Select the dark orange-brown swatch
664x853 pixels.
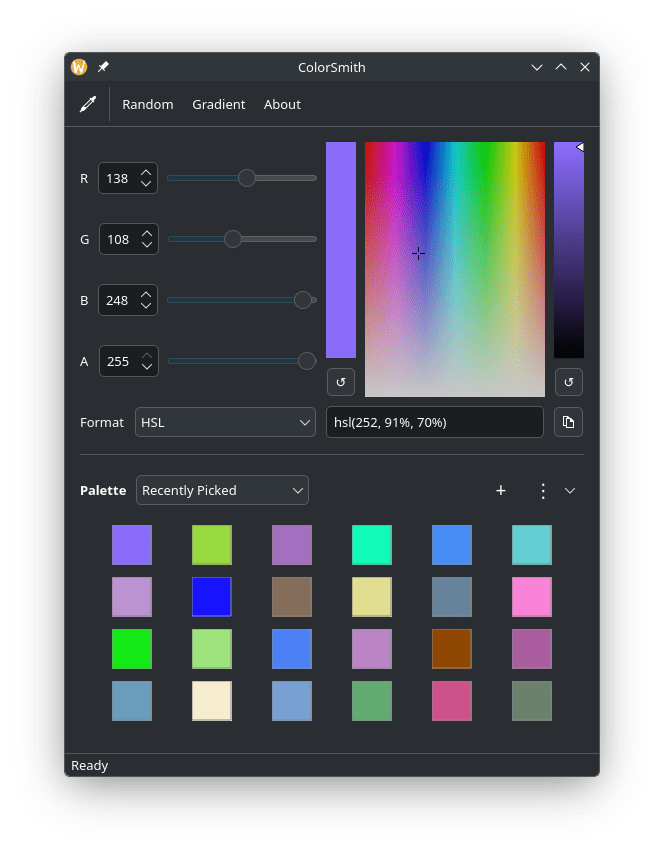tap(452, 649)
